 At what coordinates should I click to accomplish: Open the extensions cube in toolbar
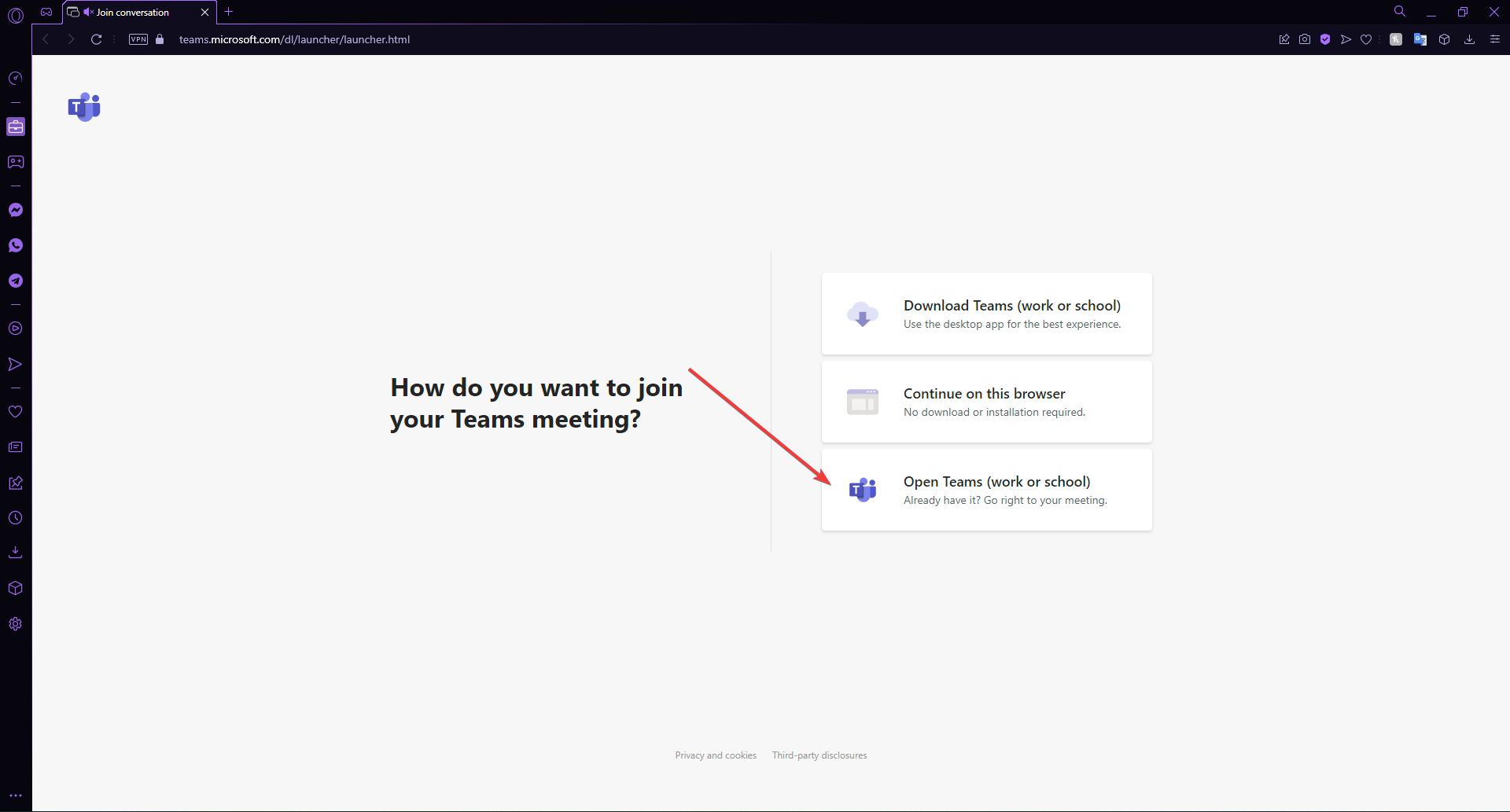[x=1444, y=39]
